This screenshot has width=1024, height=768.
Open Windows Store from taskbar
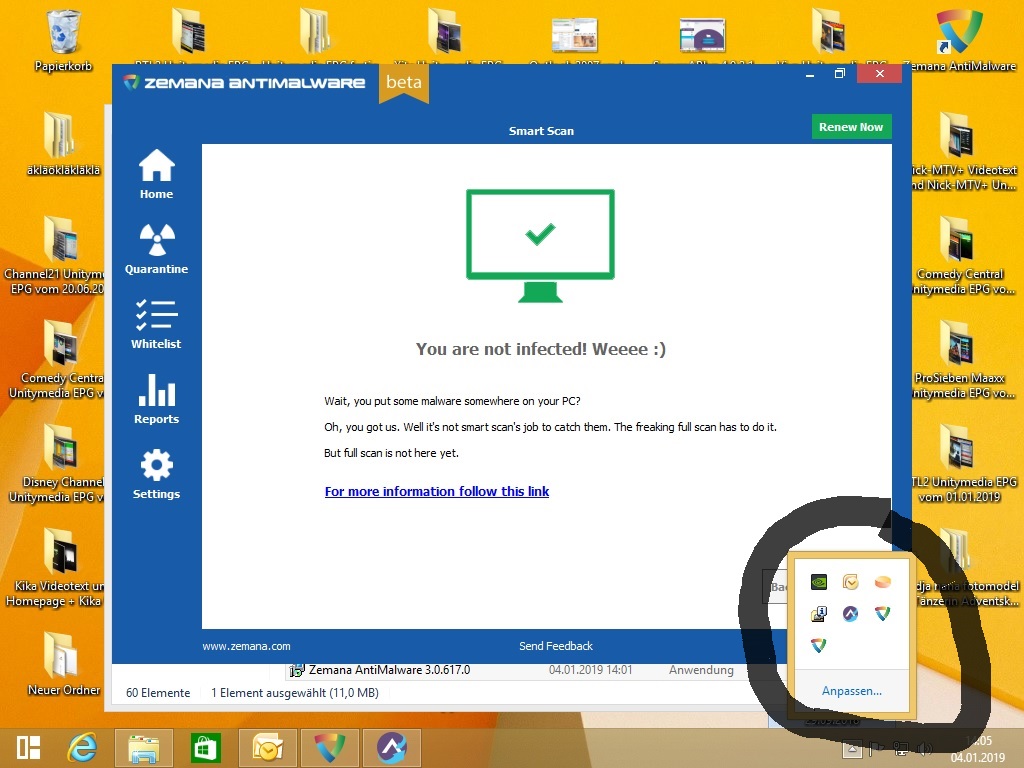(x=205, y=748)
